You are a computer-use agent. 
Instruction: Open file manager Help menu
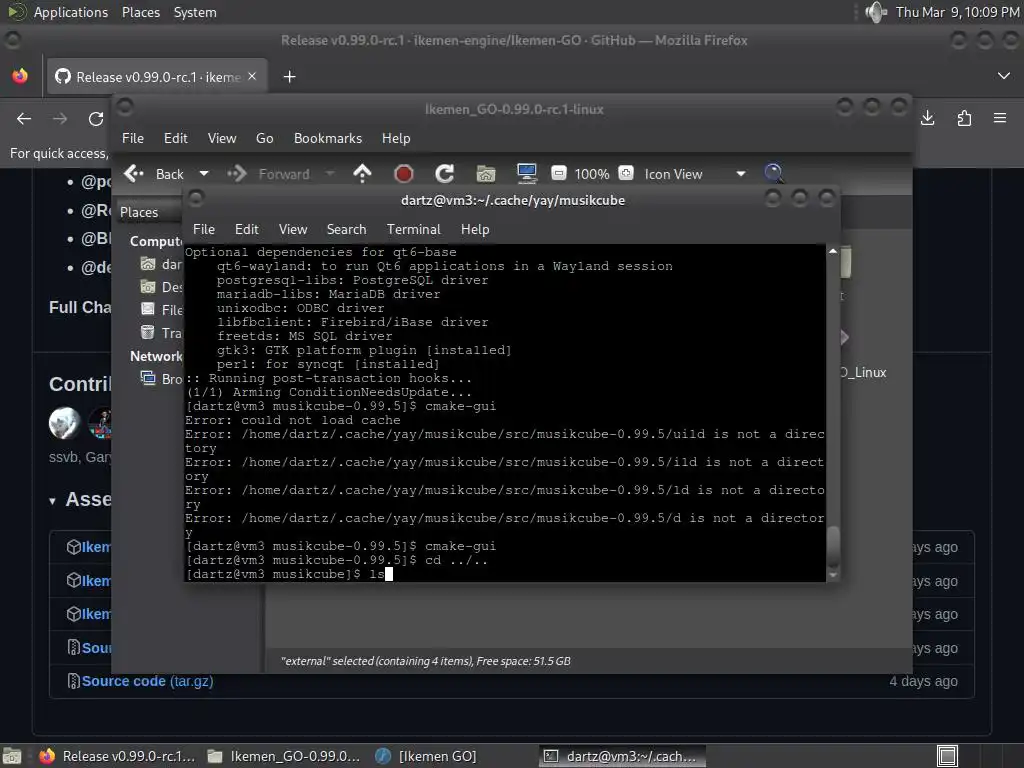click(396, 138)
